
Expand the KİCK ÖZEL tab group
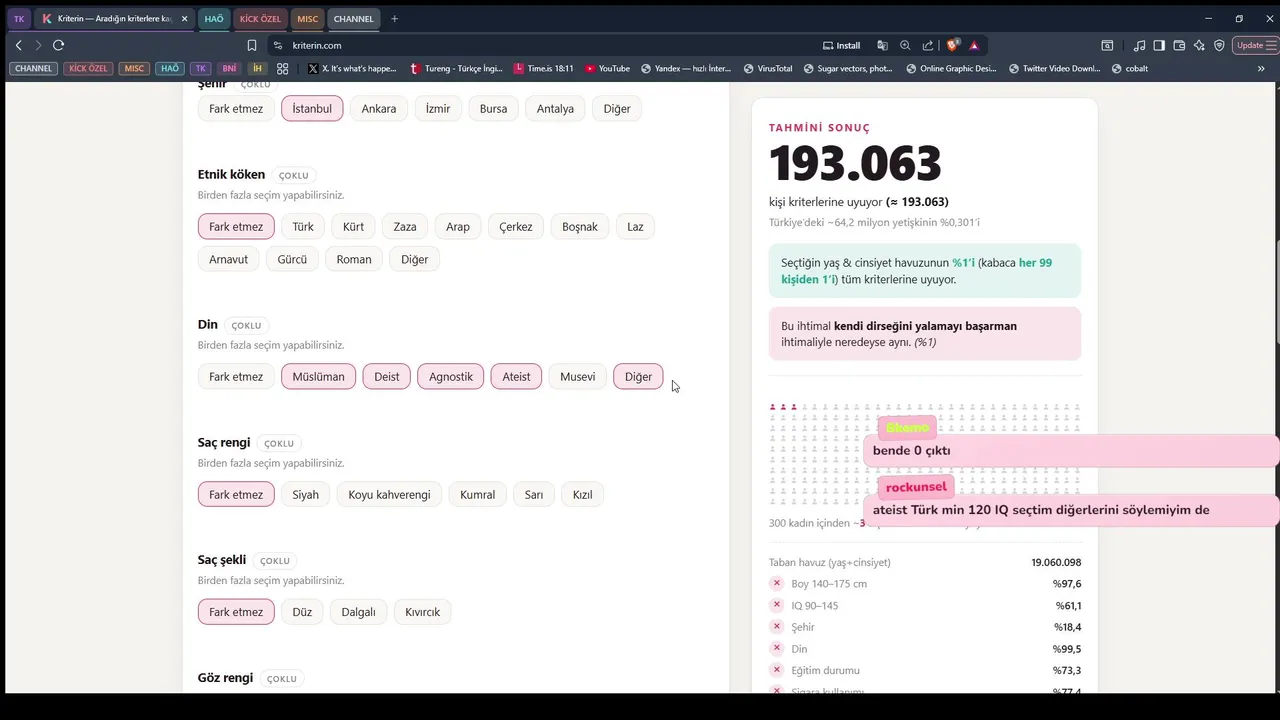click(x=261, y=18)
